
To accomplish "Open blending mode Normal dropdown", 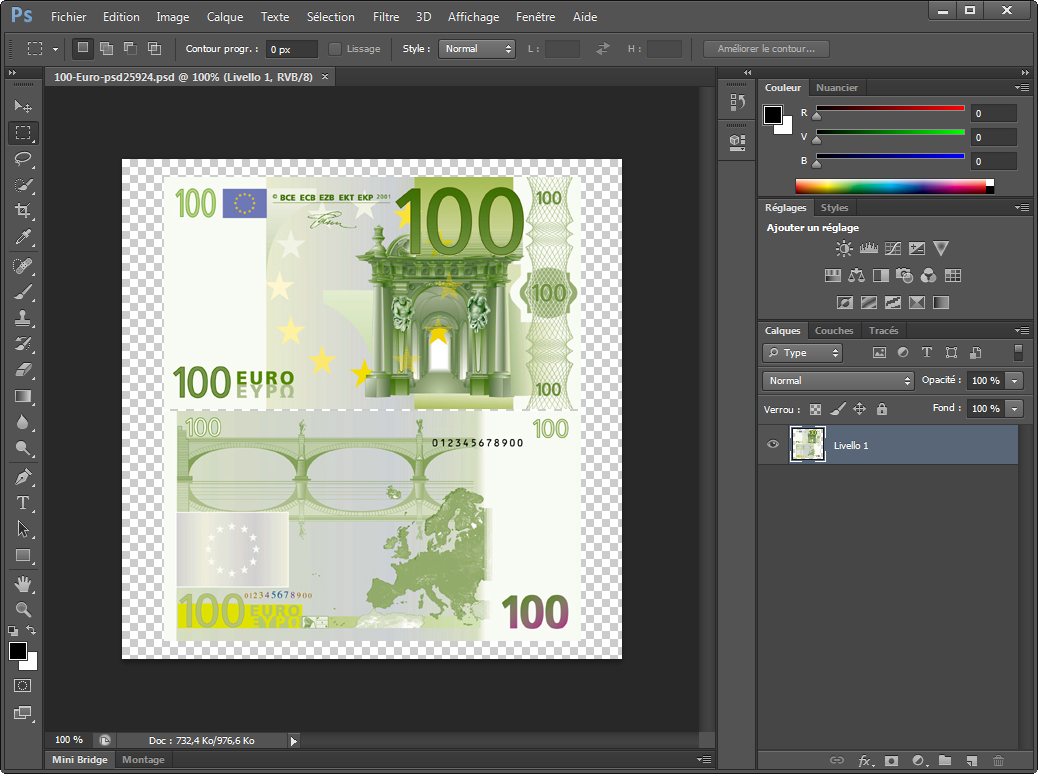I will pos(838,381).
